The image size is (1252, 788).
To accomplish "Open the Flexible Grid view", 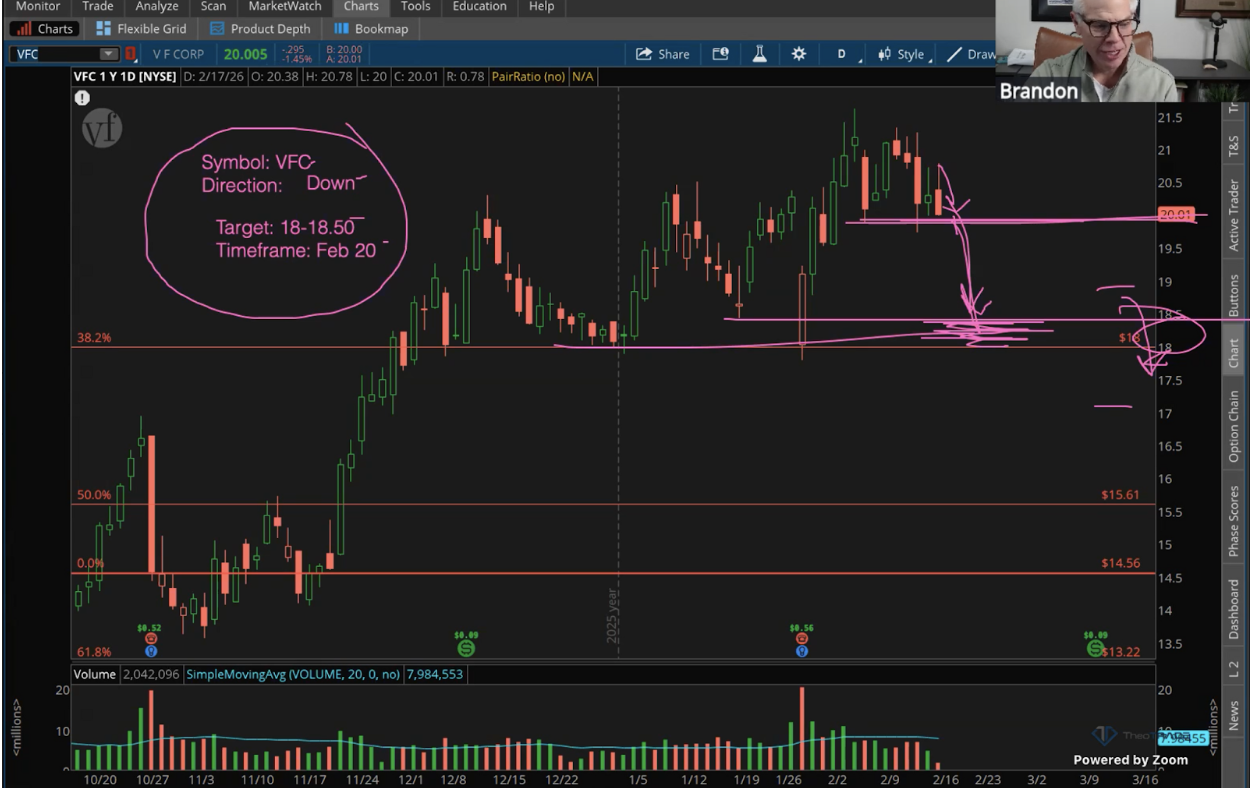I will pos(141,29).
